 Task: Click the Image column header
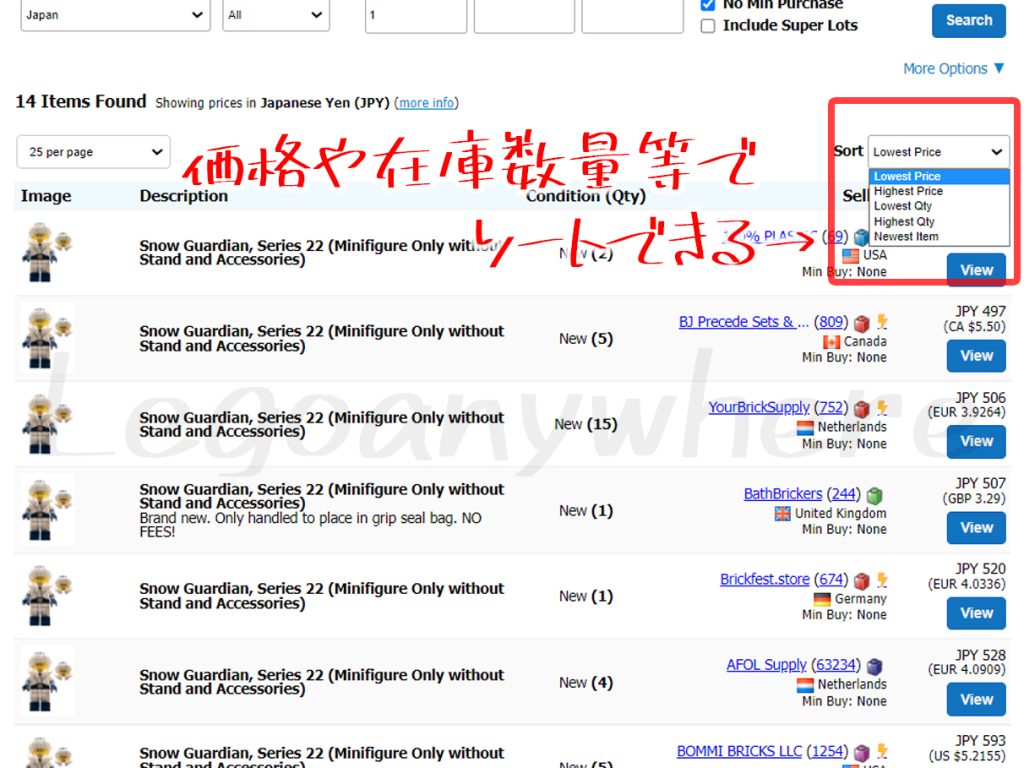(x=46, y=196)
